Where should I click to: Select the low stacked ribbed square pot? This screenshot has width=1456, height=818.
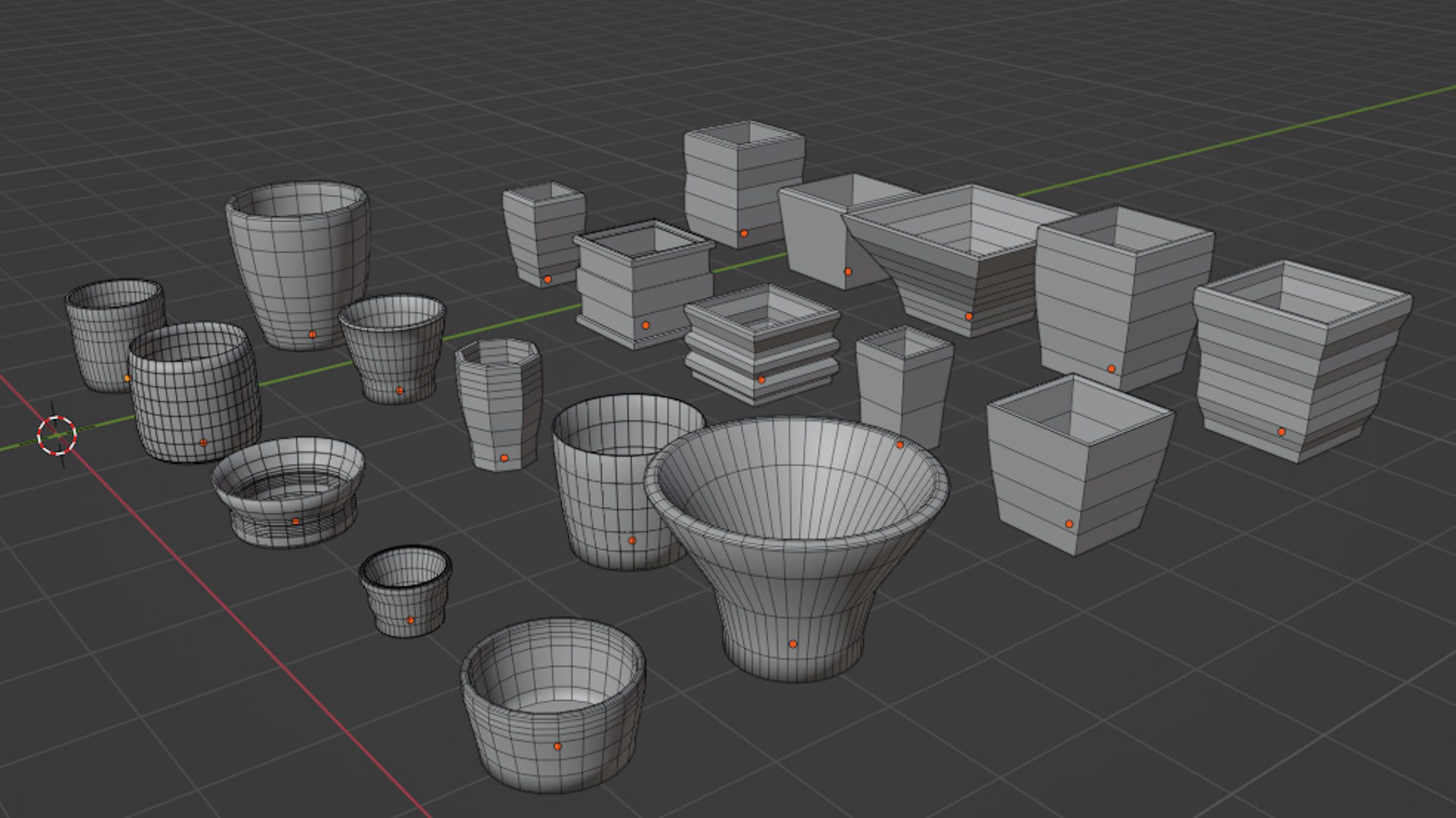pyautogui.click(x=762, y=343)
